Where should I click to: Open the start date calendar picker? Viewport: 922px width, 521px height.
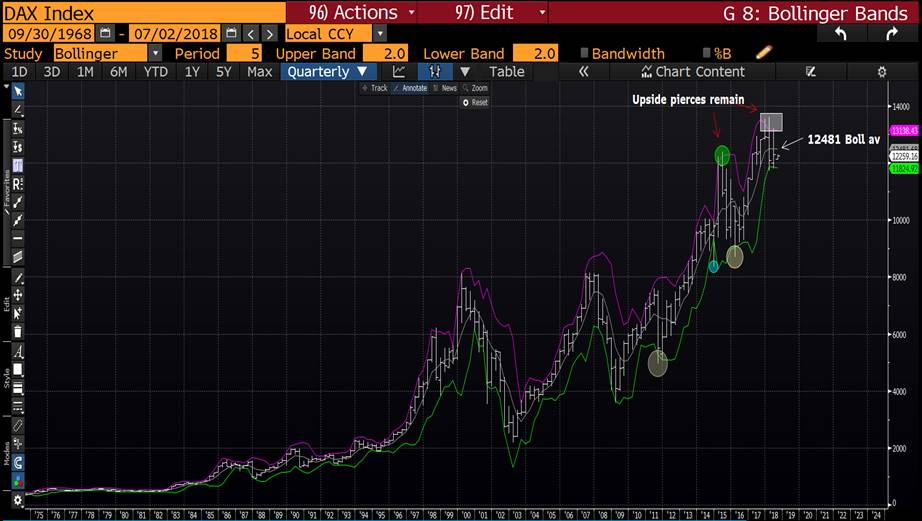click(x=105, y=34)
